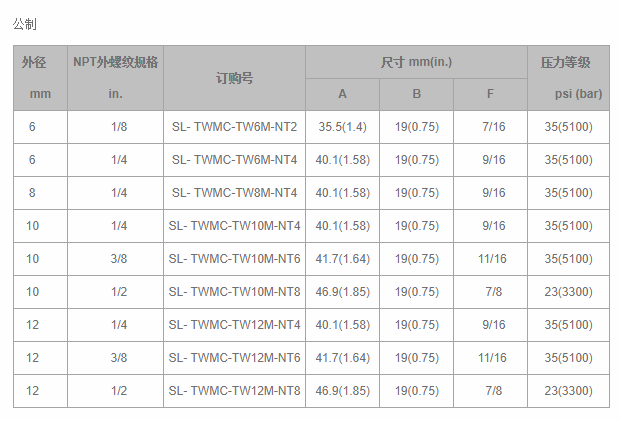Select order number SL- TWMC-TW10M-NT6
The height and width of the screenshot is (421, 621).
click(x=234, y=259)
